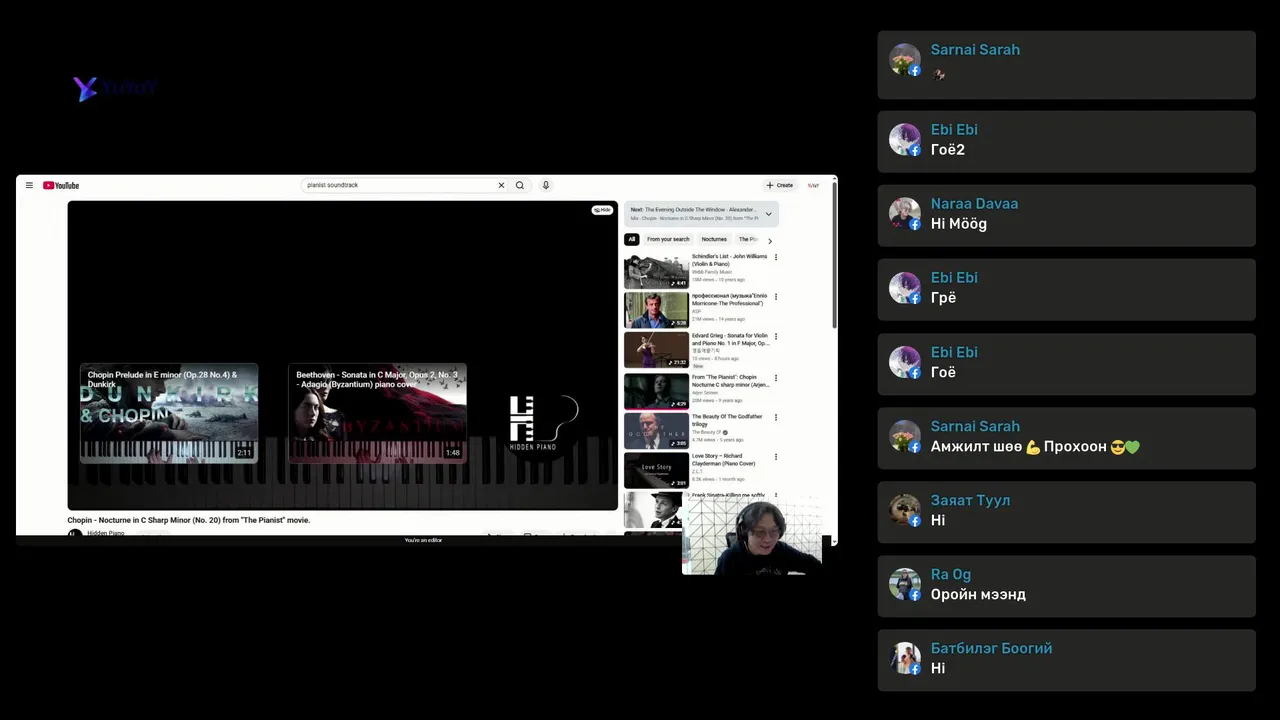
Task: Show more filter chips with arrow
Action: click(x=769, y=241)
